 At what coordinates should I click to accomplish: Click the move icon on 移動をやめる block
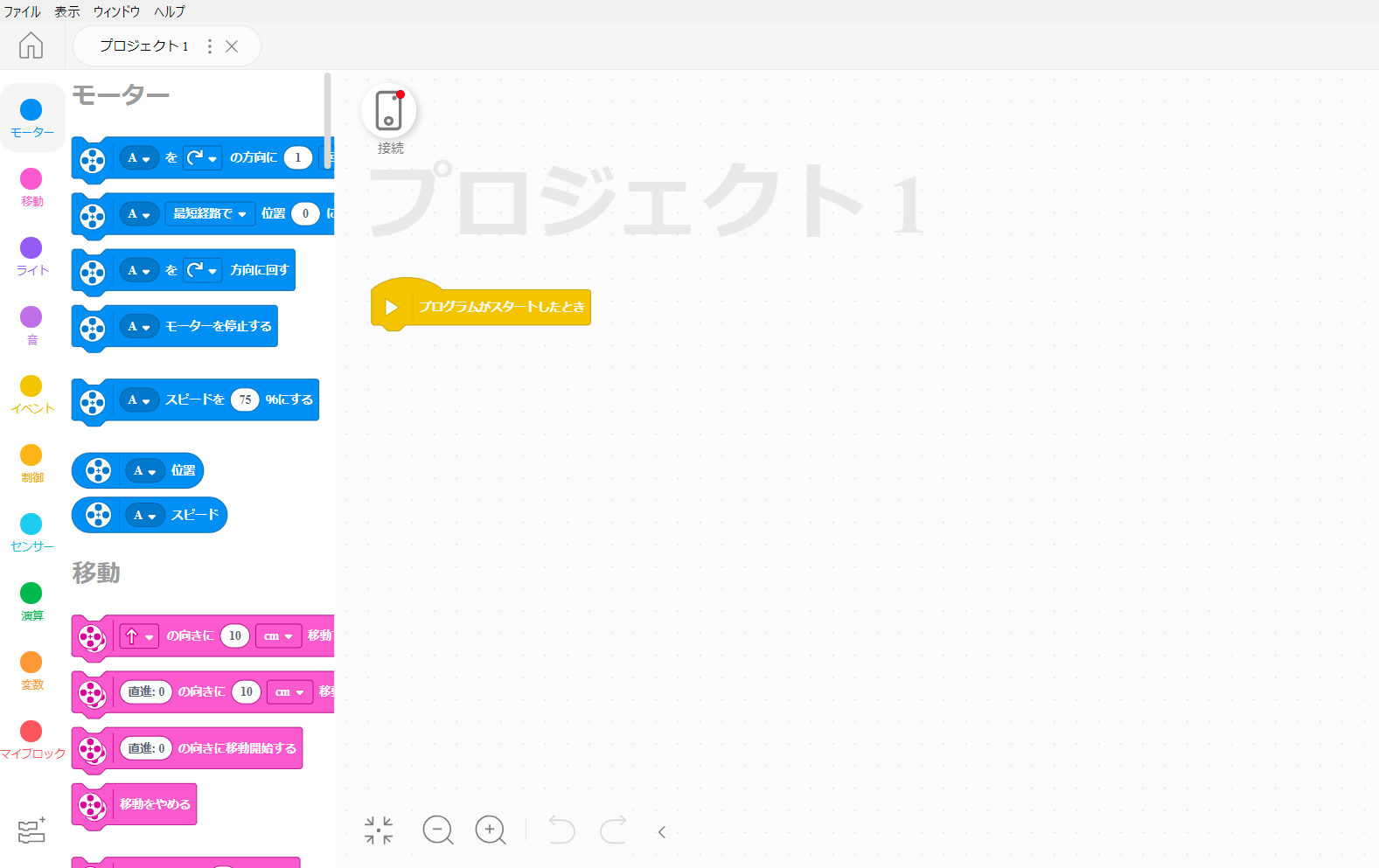click(x=93, y=805)
